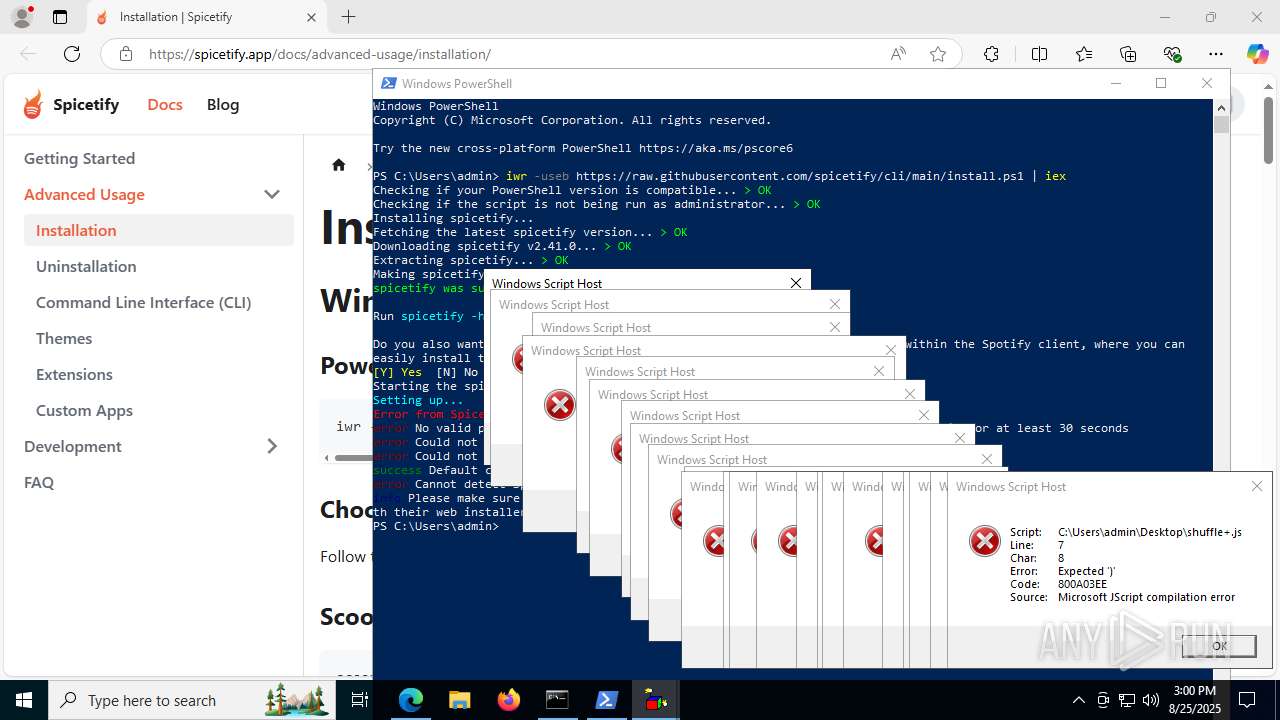Screen dimensions: 1280x720
Task: Activate the Read aloud icon in address bar
Action: tap(898, 54)
